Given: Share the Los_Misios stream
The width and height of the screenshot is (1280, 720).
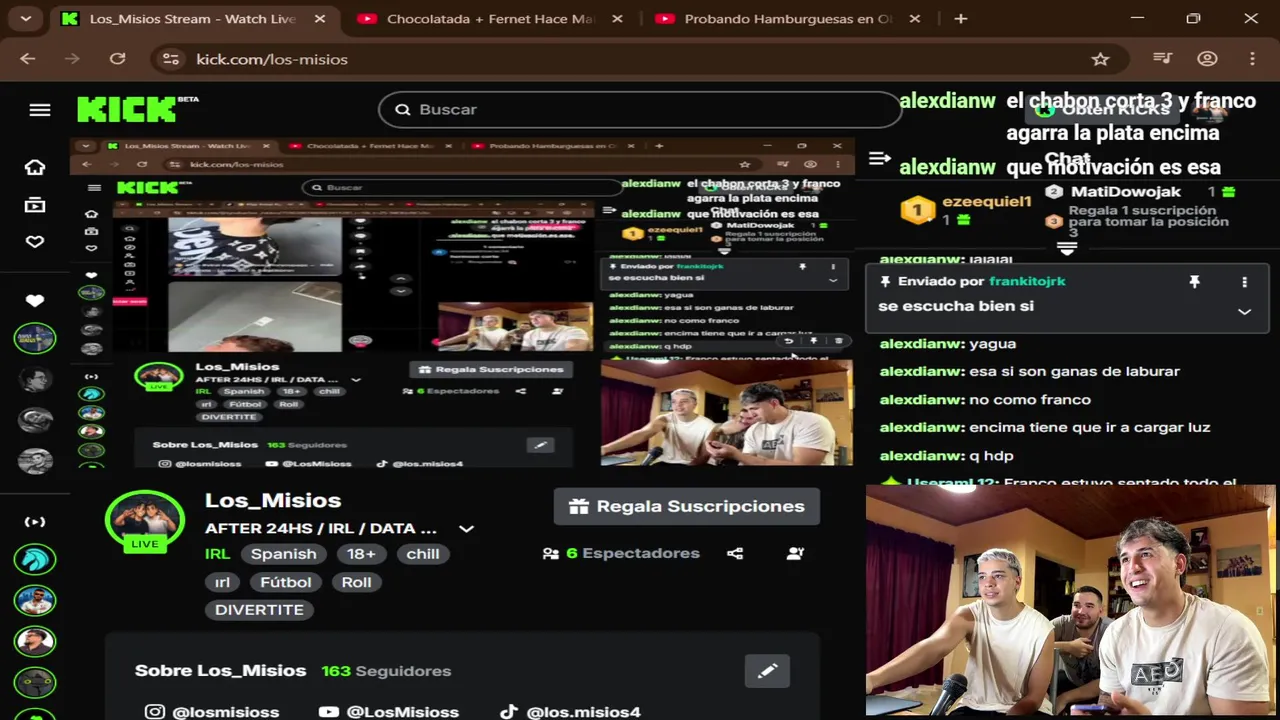Looking at the screenshot, I should pyautogui.click(x=735, y=553).
